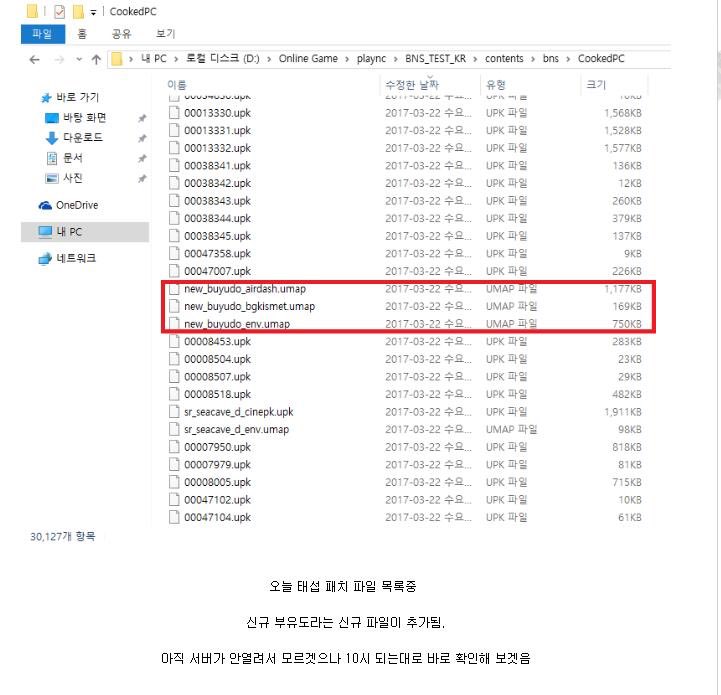Click the Forward navigation arrow
This screenshot has height=695, width=721.
(x=59, y=59)
